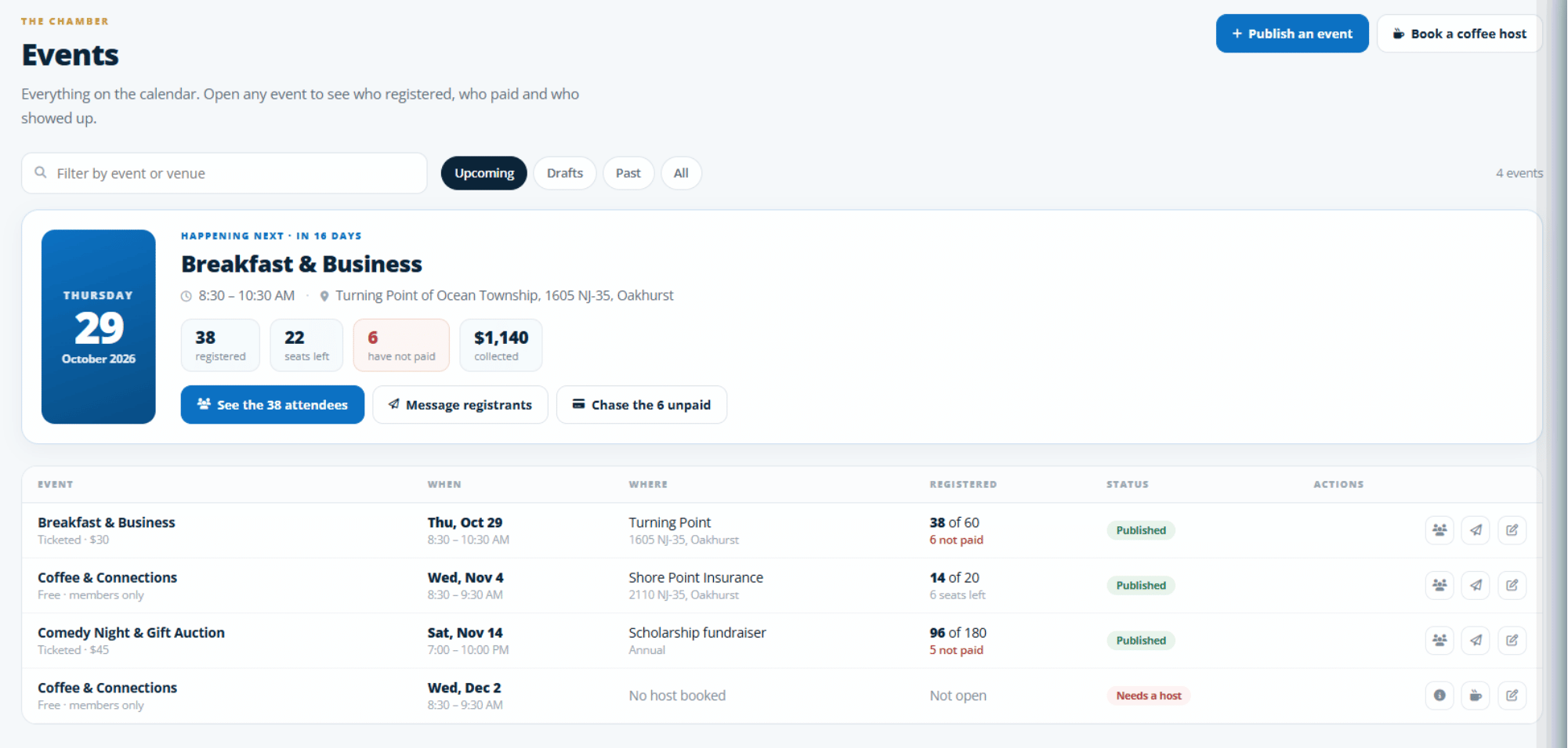1568x748 pixels.
Task: Focus the Filter by event or venue field
Action: click(x=224, y=173)
